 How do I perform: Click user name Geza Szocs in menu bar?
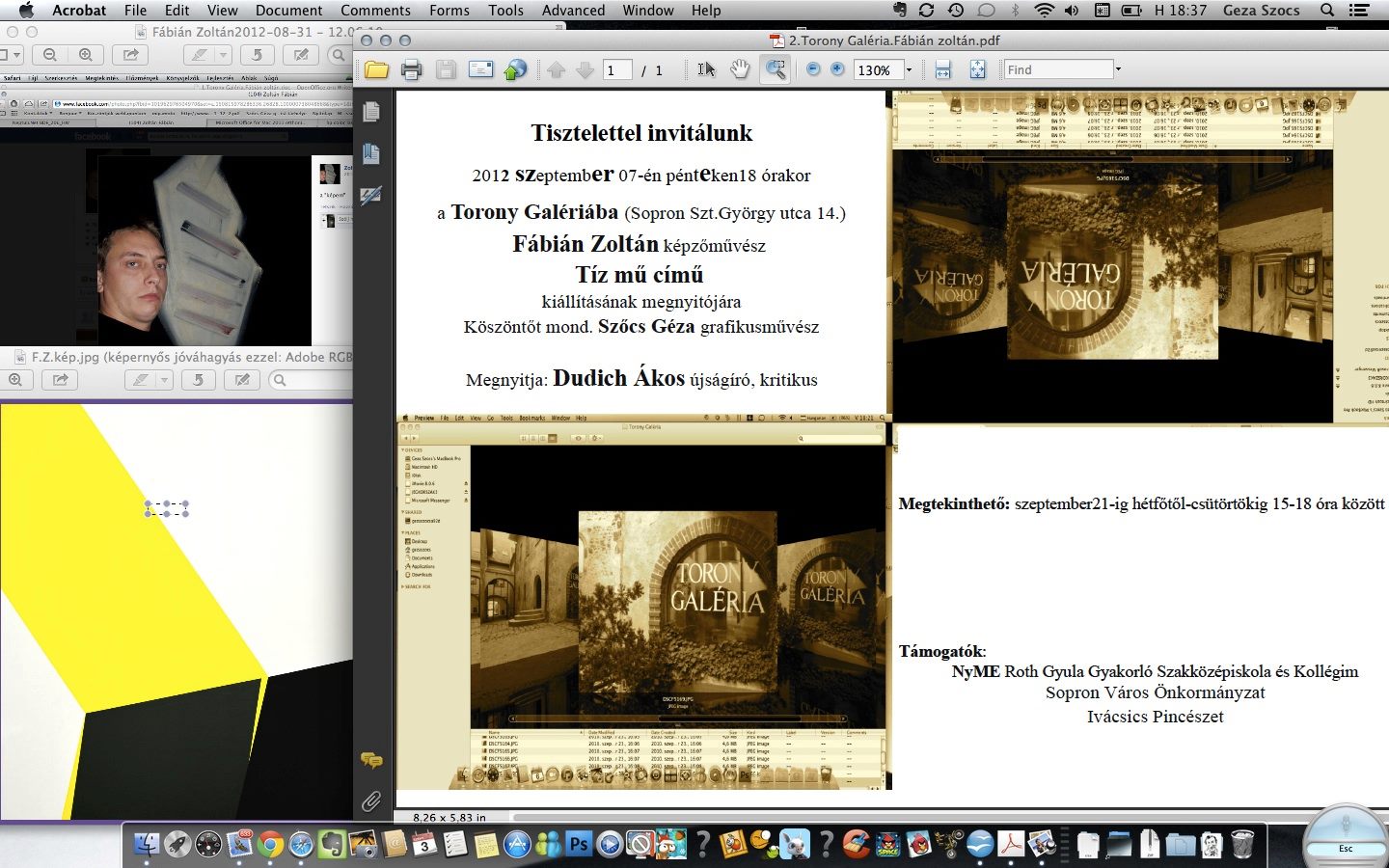(1261, 10)
